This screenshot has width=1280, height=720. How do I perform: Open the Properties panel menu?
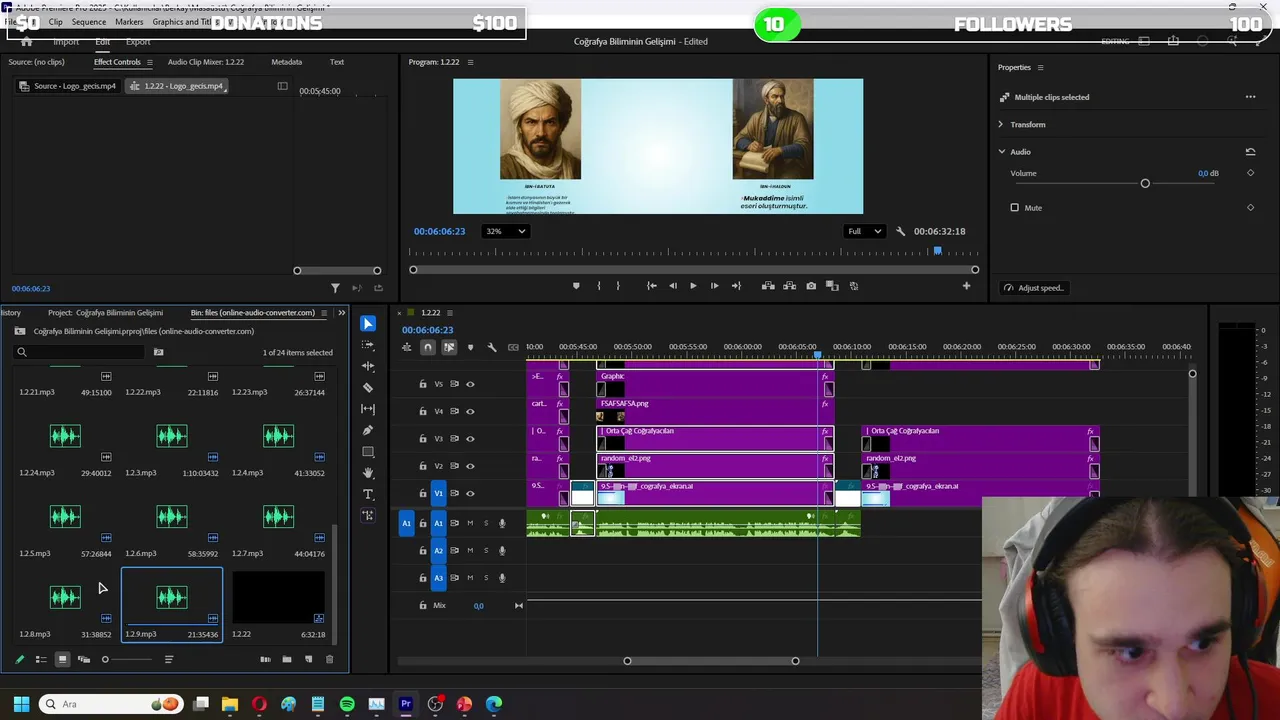1040,67
